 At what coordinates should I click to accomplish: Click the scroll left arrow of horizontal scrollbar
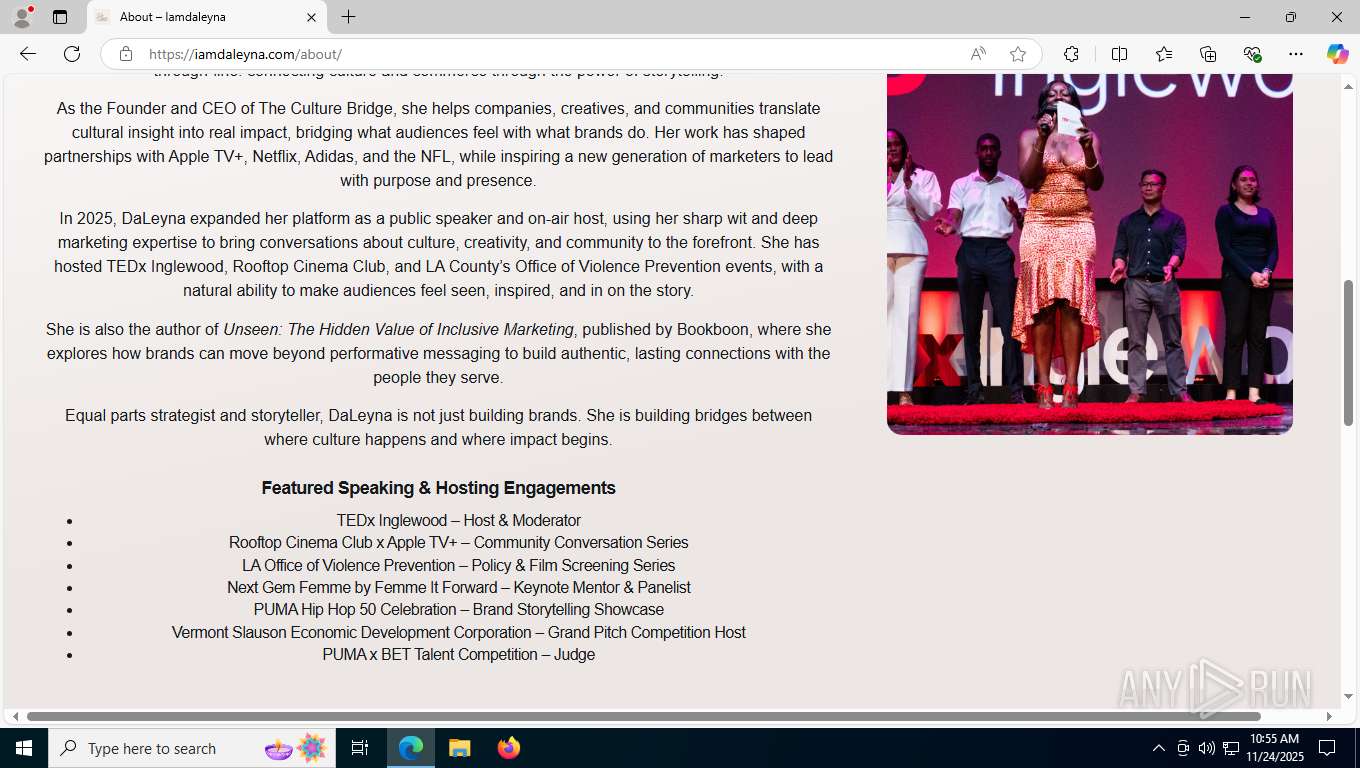coord(15,716)
